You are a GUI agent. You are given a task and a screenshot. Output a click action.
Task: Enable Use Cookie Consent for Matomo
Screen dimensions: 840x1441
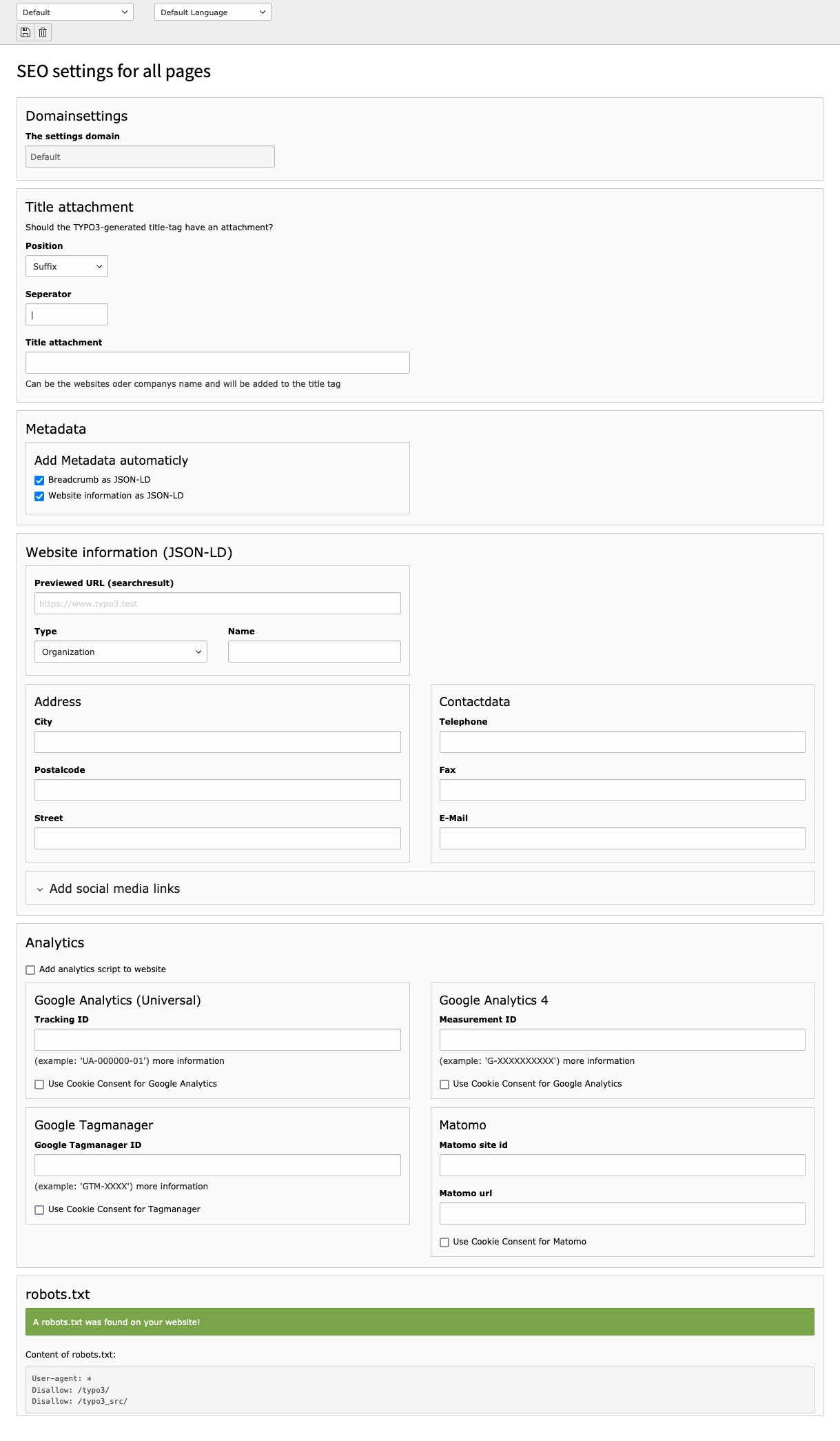(x=444, y=1241)
